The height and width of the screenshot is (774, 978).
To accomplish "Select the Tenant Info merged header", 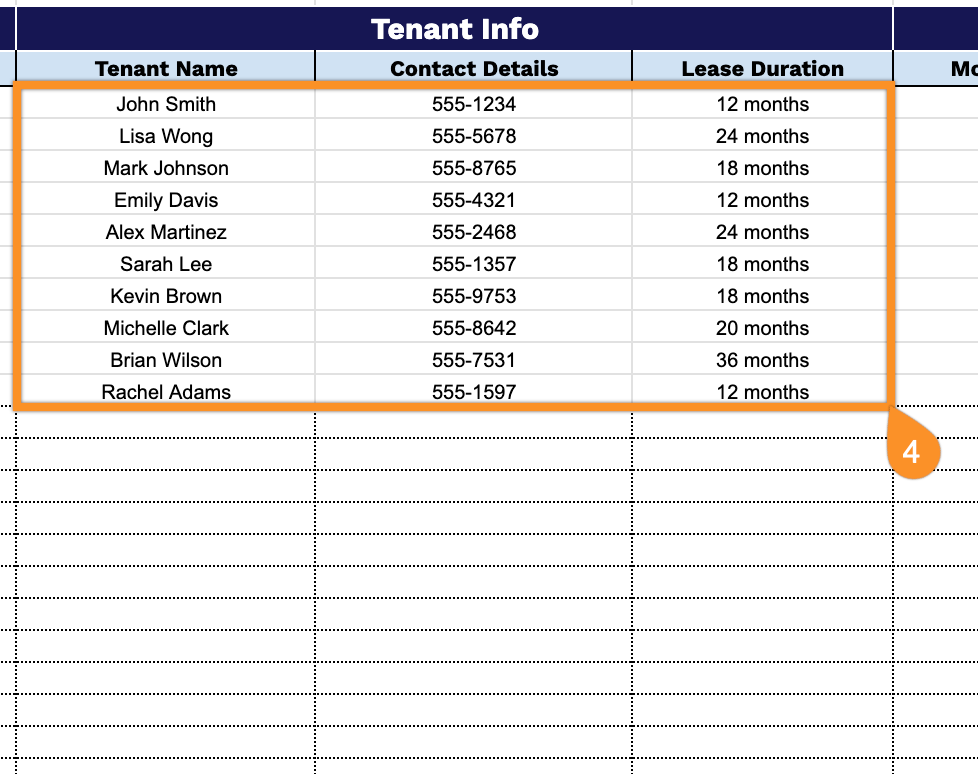I will click(x=455, y=29).
